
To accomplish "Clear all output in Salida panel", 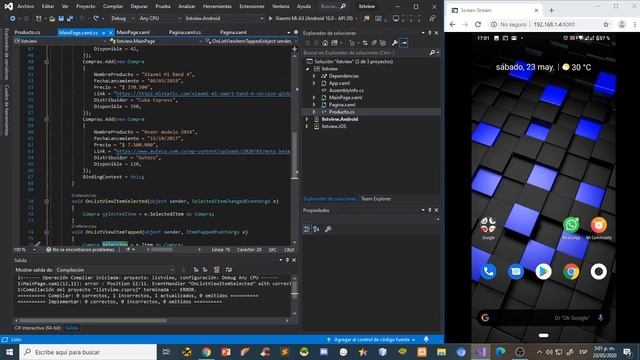I will pyautogui.click(x=217, y=270).
